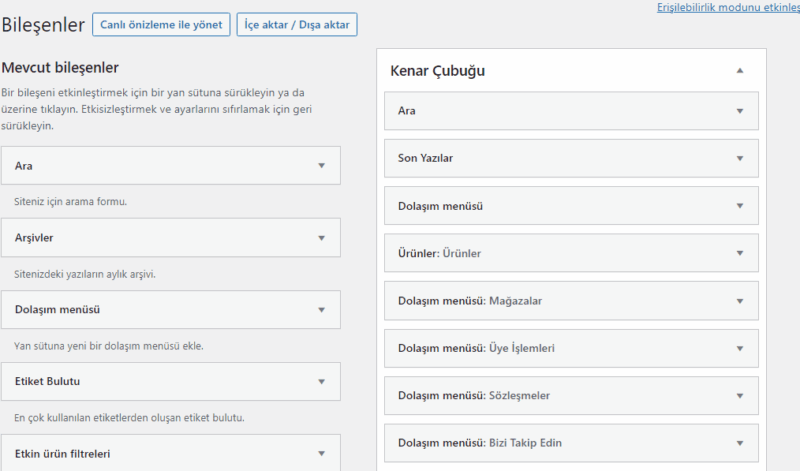Open the 'Erişilebilirlik modunu etkinleştir' link
800x471 pixels.
click(727, 7)
